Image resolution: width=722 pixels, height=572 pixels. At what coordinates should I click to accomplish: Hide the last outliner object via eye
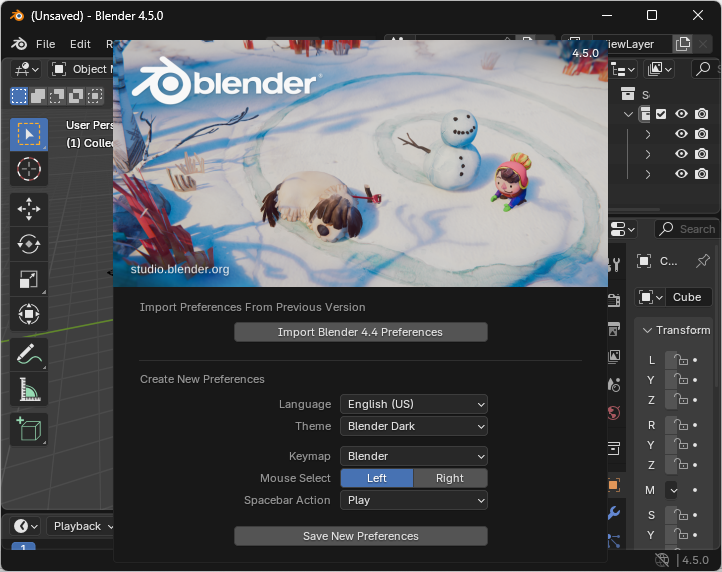coord(681,174)
